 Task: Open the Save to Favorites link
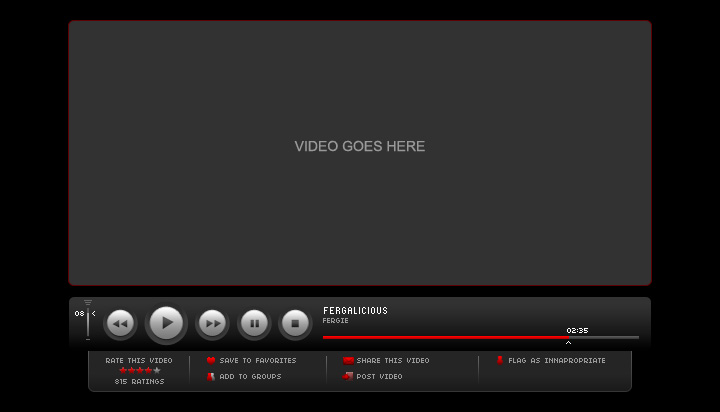(258, 361)
